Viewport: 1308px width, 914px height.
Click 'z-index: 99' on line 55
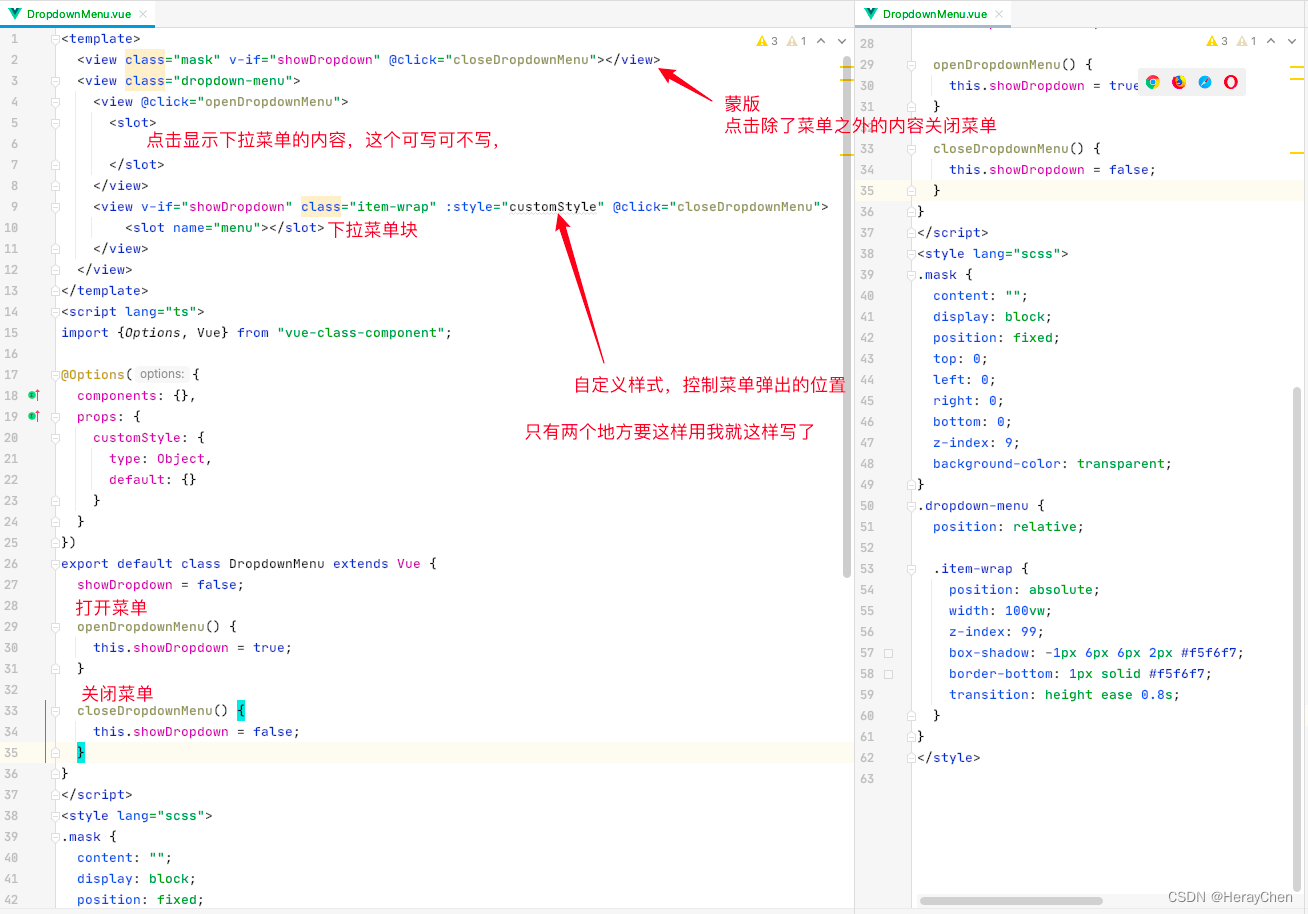pos(996,631)
